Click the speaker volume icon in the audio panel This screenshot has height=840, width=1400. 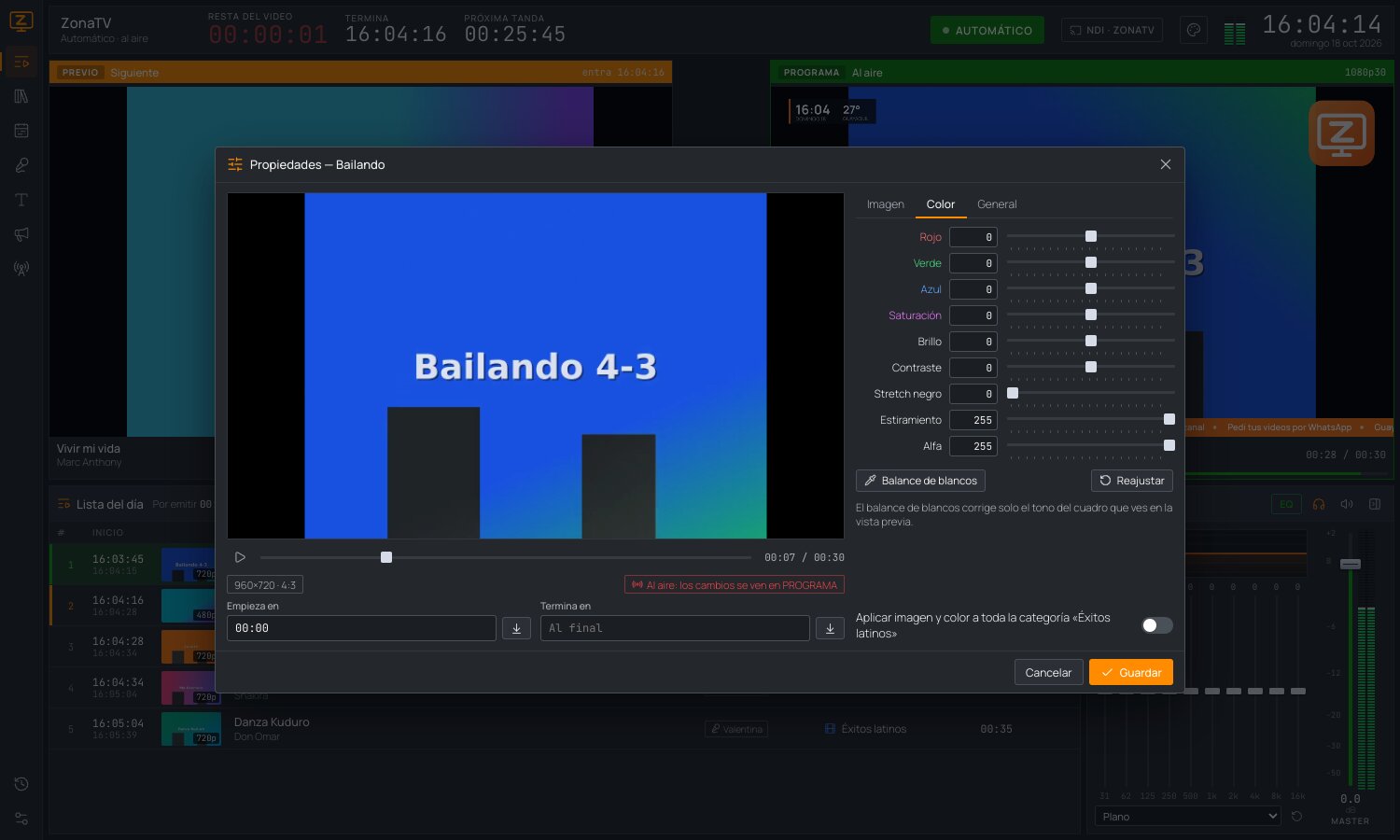coord(1347,504)
